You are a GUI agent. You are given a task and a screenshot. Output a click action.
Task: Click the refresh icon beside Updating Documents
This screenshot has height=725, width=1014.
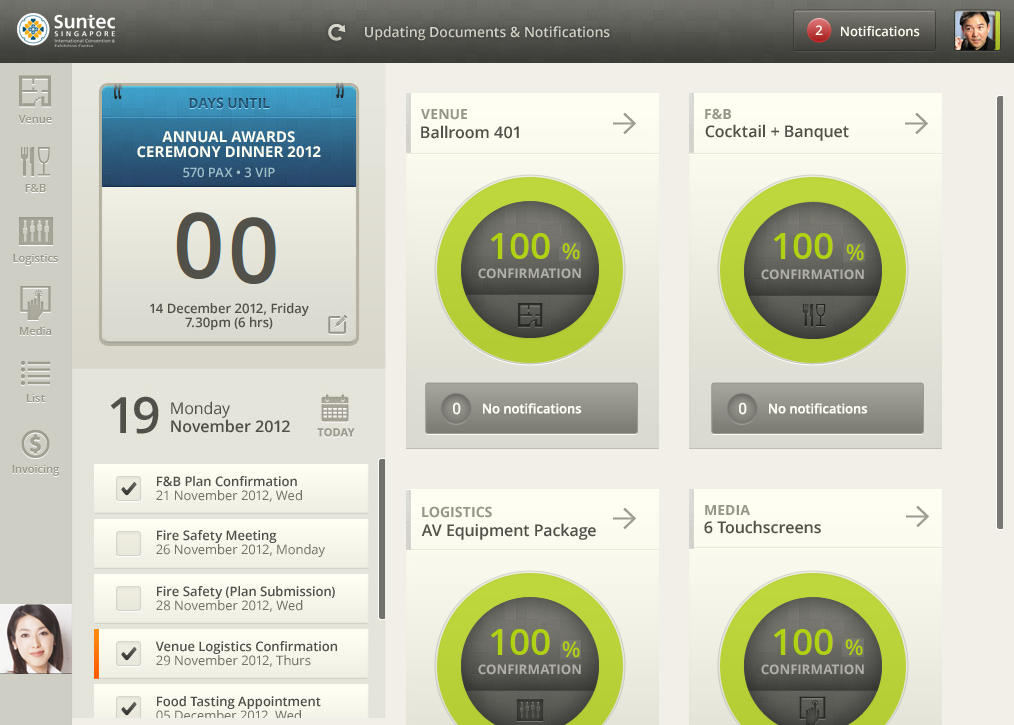click(336, 32)
